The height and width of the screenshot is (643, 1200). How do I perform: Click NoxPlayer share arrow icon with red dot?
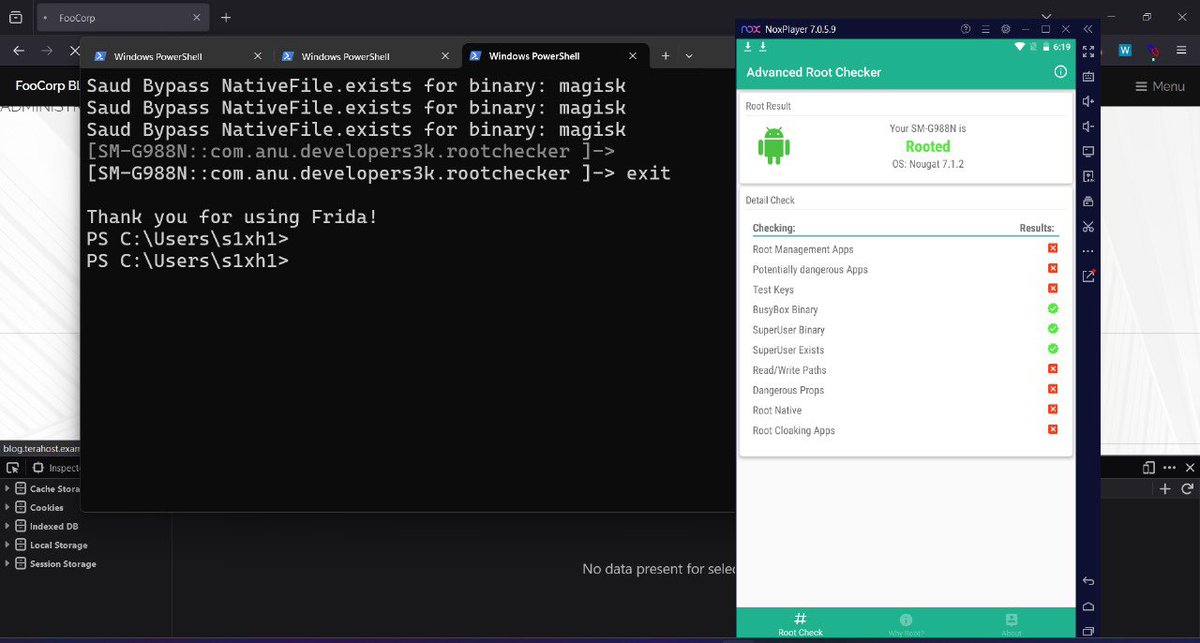click(1088, 276)
